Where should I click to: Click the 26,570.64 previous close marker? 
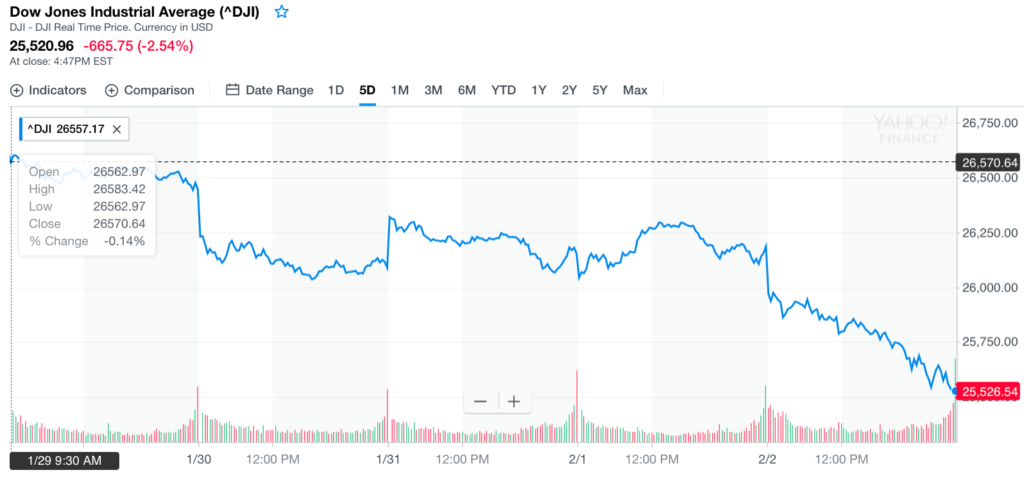pyautogui.click(x=988, y=162)
